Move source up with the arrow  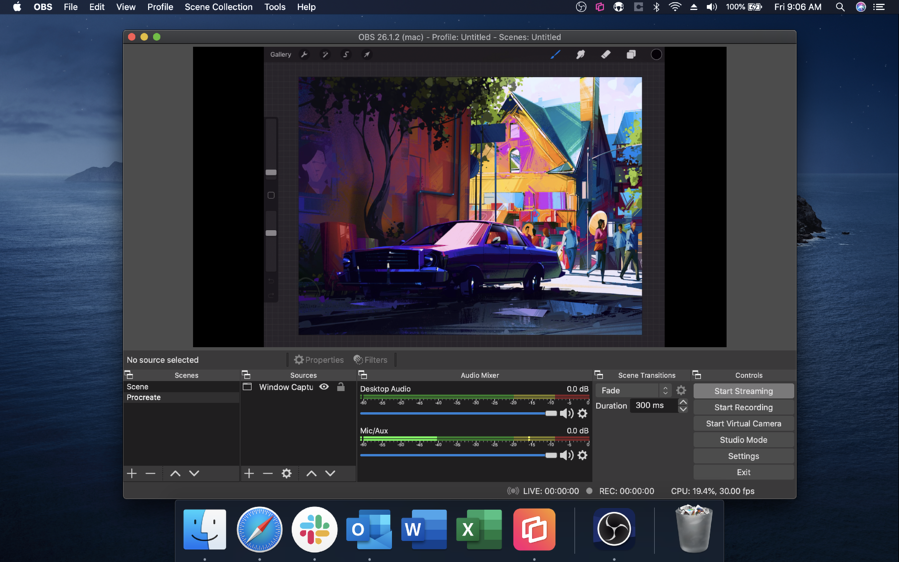pyautogui.click(x=311, y=473)
